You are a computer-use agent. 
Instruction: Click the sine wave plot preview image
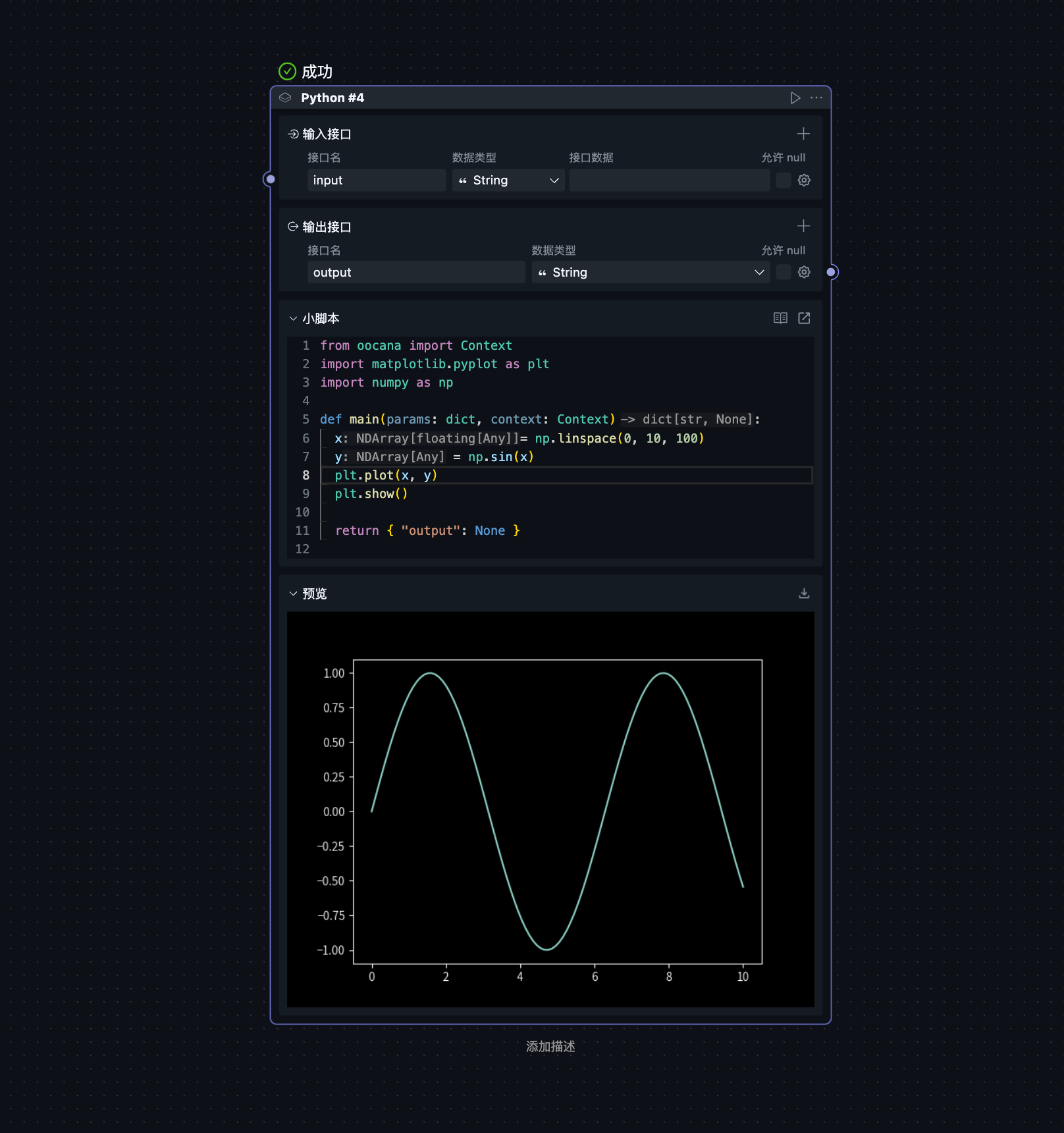click(x=550, y=810)
